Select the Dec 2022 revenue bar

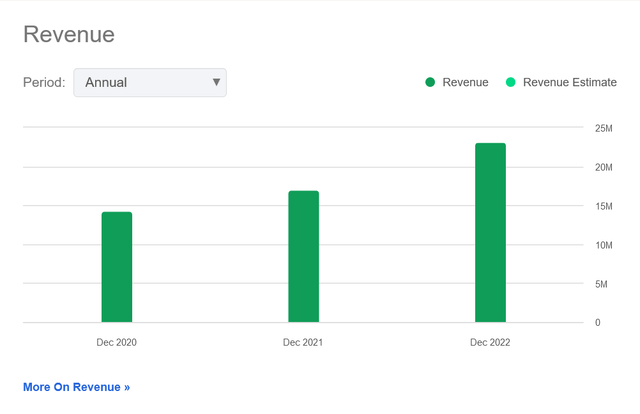click(x=490, y=233)
